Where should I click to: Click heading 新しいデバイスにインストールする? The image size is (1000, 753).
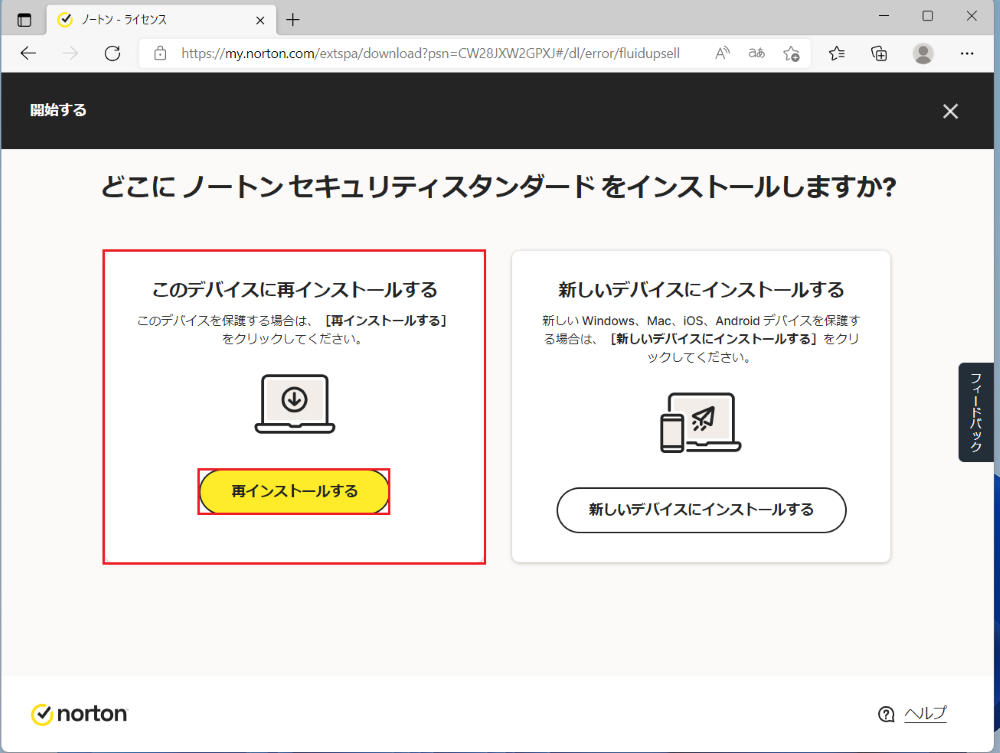click(x=701, y=290)
